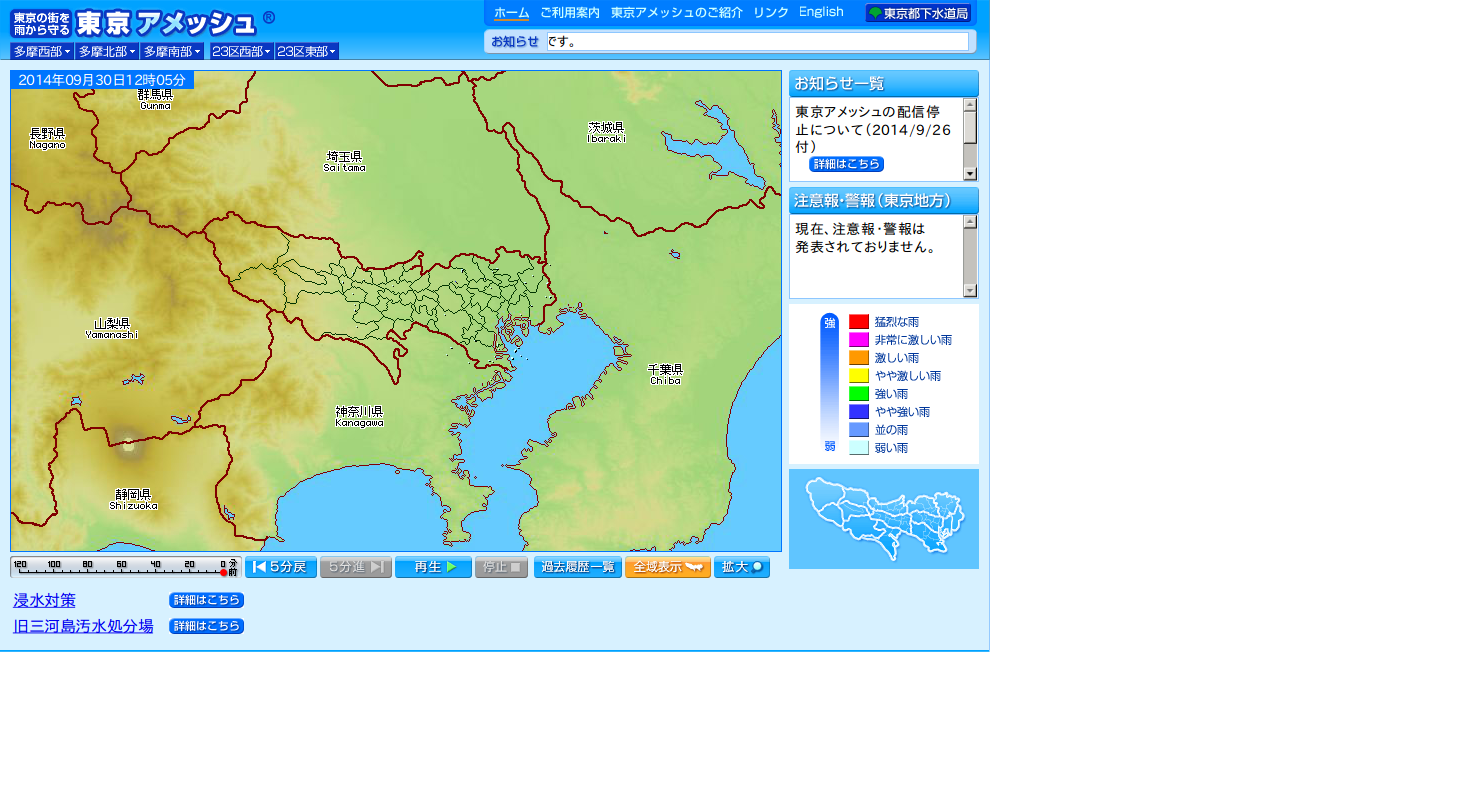The image size is (1458, 806).
Task: Click the map timestamp 2014年09月30日12時05分
Action: tap(102, 80)
